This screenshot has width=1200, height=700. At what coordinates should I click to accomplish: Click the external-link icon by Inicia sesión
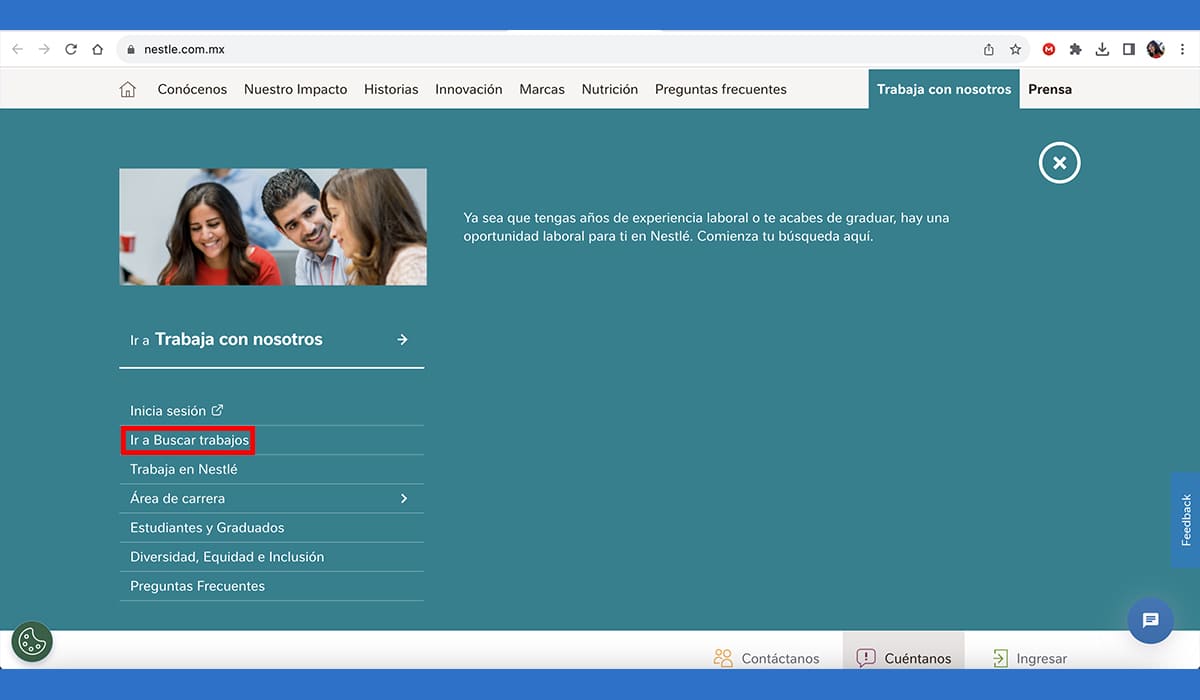pyautogui.click(x=218, y=410)
